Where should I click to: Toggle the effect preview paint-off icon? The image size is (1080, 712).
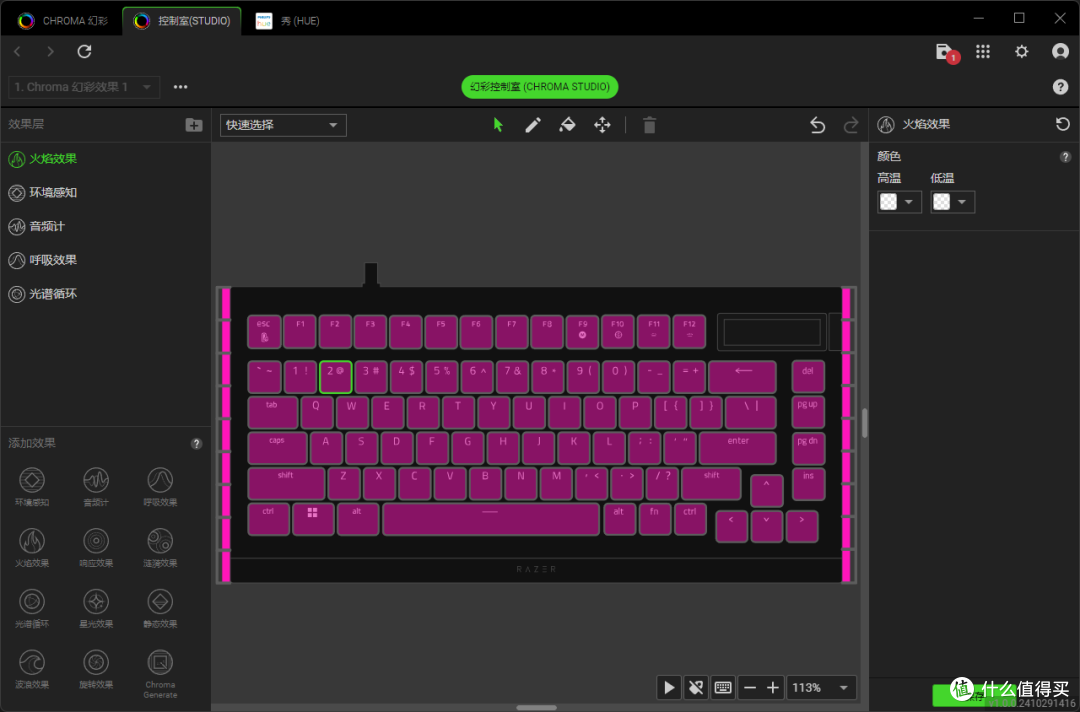pos(696,687)
